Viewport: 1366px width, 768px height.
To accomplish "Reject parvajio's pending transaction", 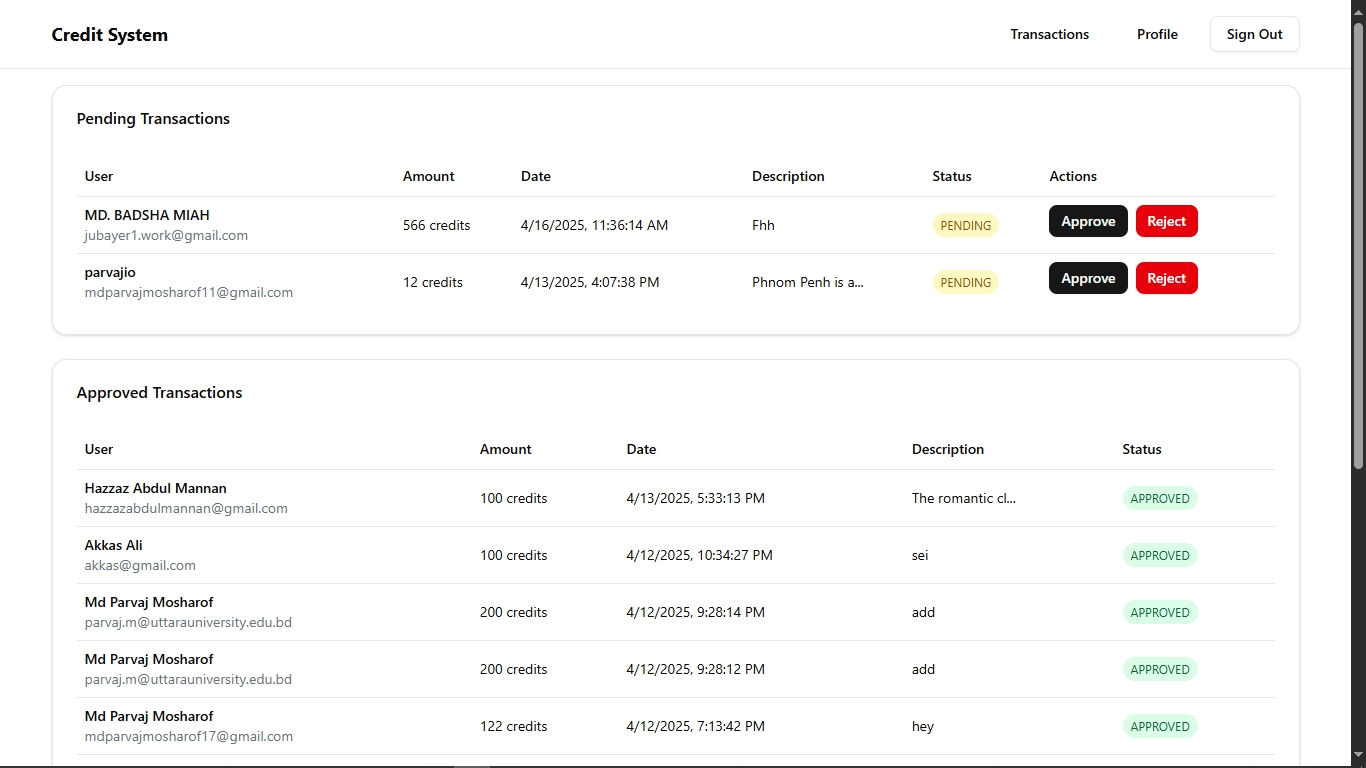I will 1166,278.
